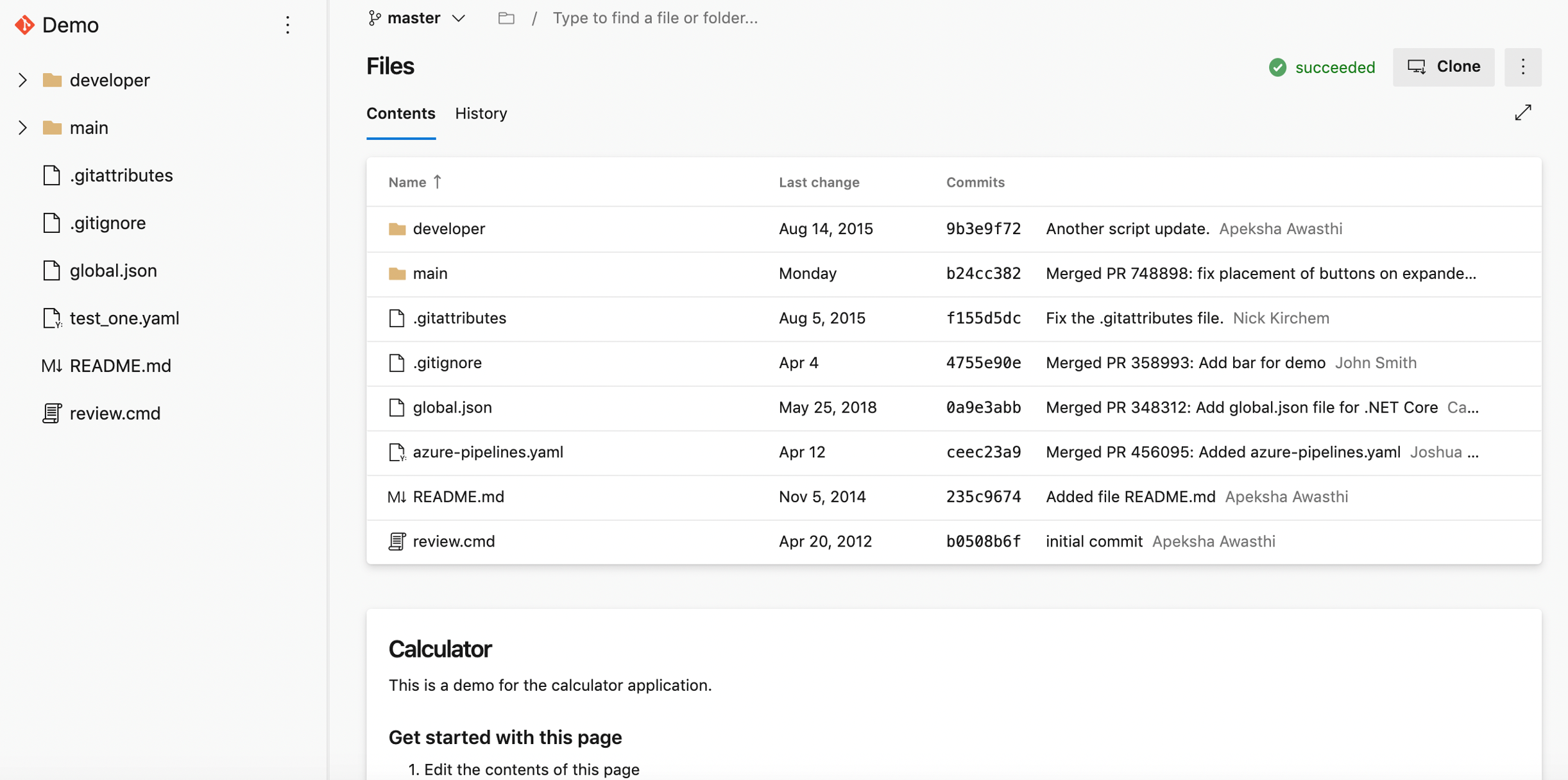Click the Type to find a file input field
The height and width of the screenshot is (780, 1568).
(656, 18)
